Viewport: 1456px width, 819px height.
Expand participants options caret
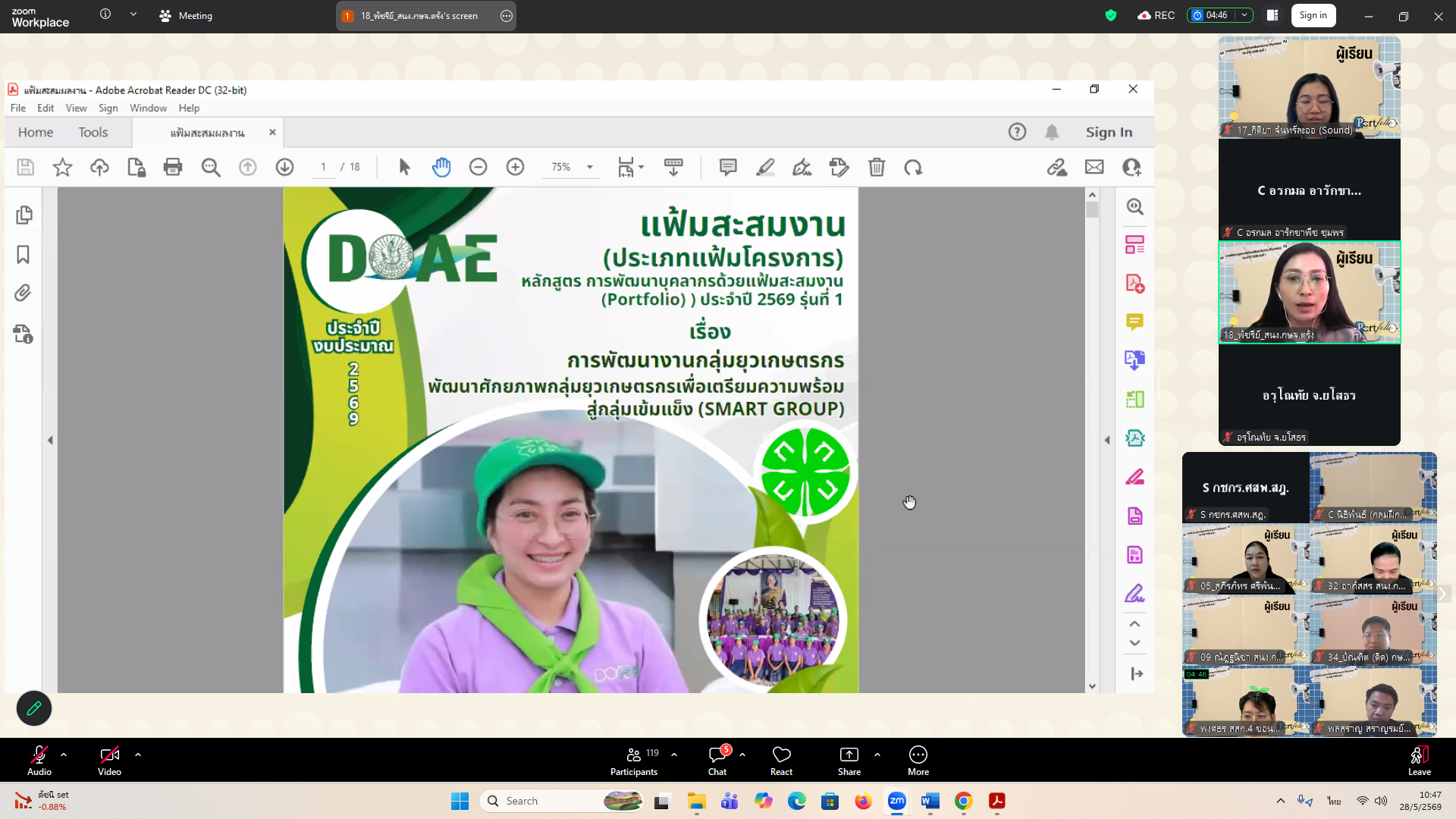(x=674, y=755)
